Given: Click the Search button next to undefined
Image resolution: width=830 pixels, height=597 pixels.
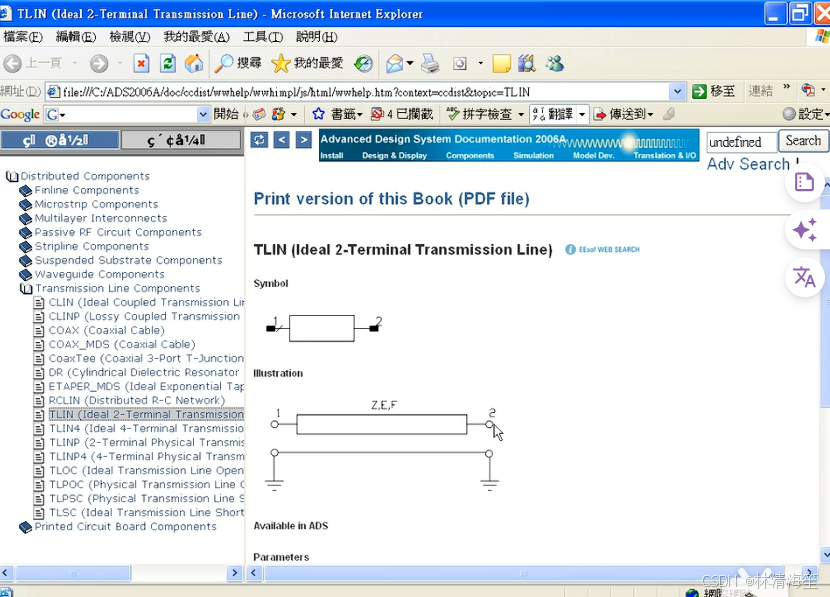Looking at the screenshot, I should [x=803, y=141].
